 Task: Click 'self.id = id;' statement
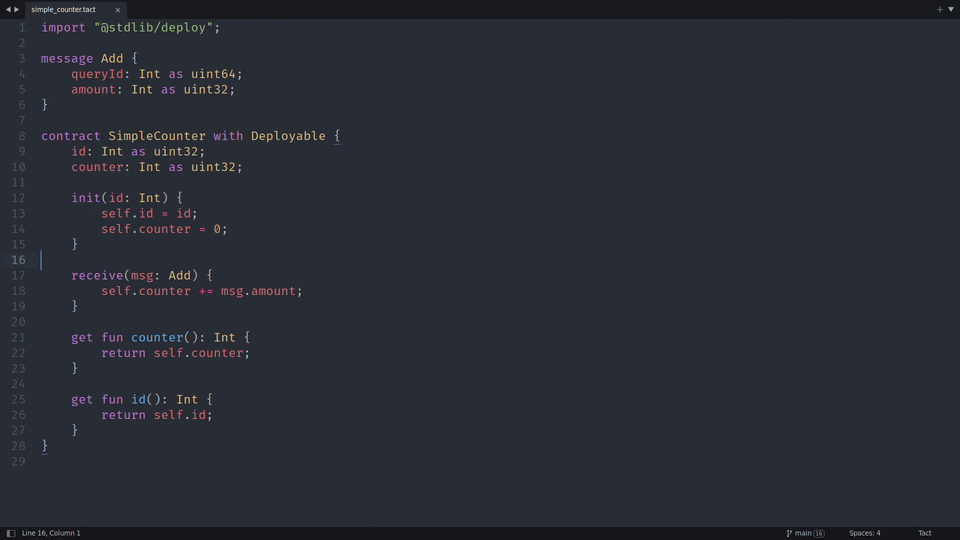coord(149,214)
